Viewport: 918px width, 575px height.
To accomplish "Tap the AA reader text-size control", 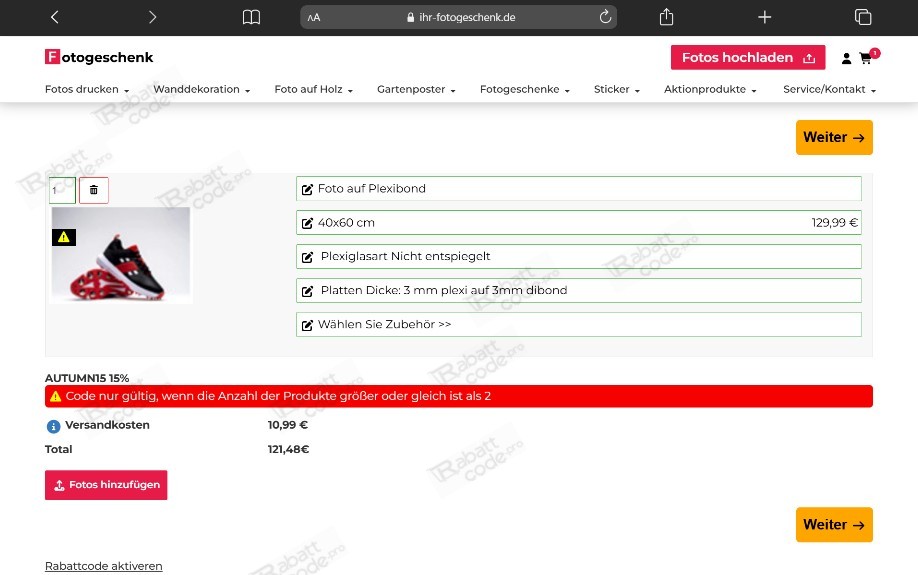I will [314, 18].
